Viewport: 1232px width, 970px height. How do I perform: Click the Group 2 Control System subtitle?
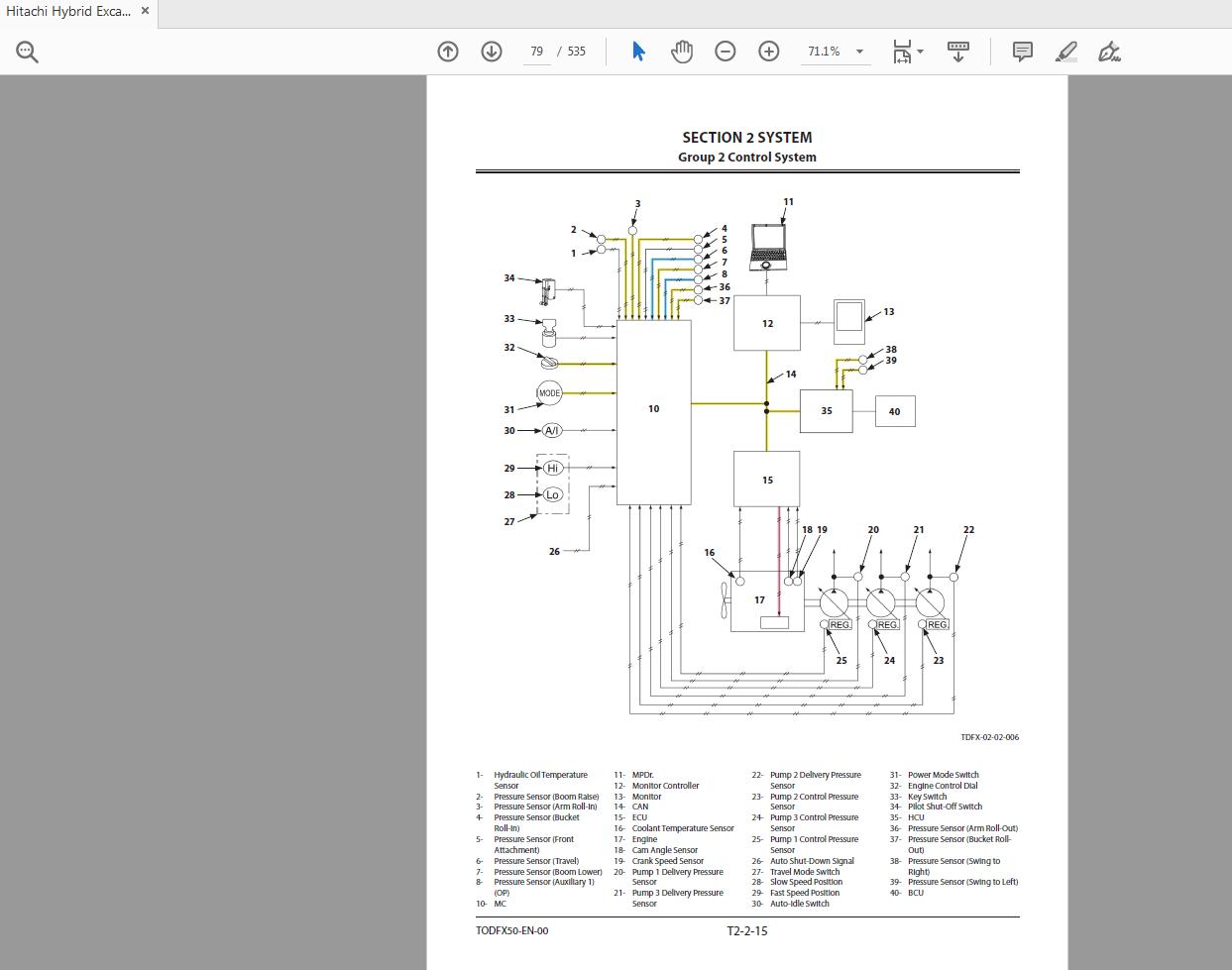click(747, 157)
